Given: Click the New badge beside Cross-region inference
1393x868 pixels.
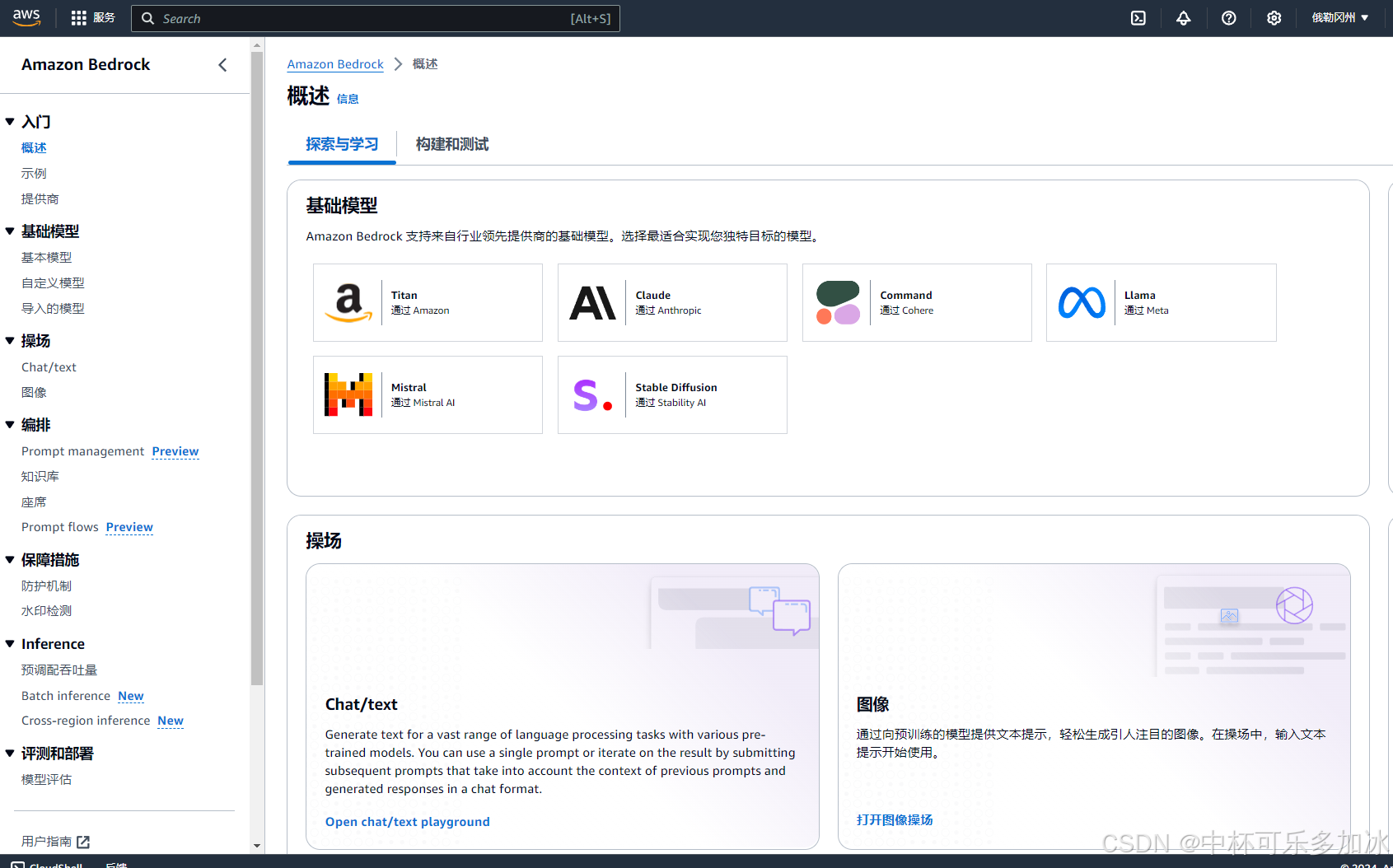Looking at the screenshot, I should click(x=171, y=721).
